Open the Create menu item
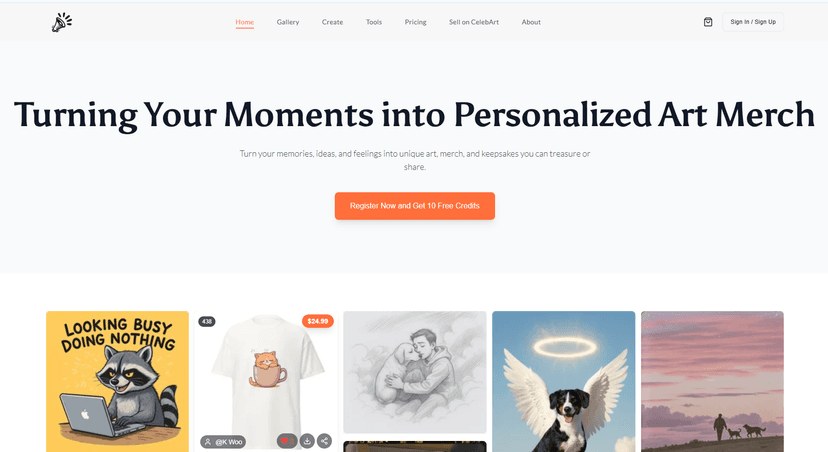 (332, 22)
